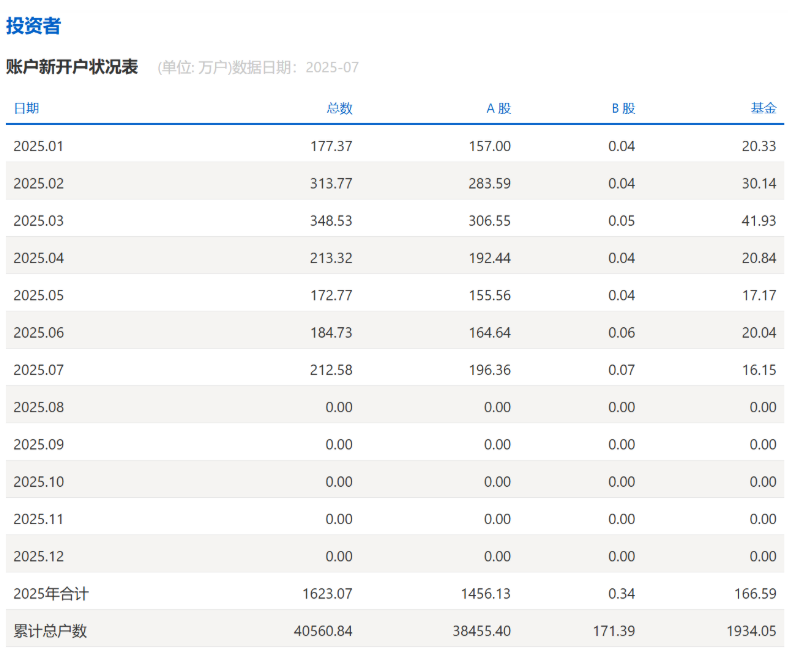Click total value 313.77 for 2025.02
Screen dimensions: 801x663
pyautogui.click(x=331, y=183)
